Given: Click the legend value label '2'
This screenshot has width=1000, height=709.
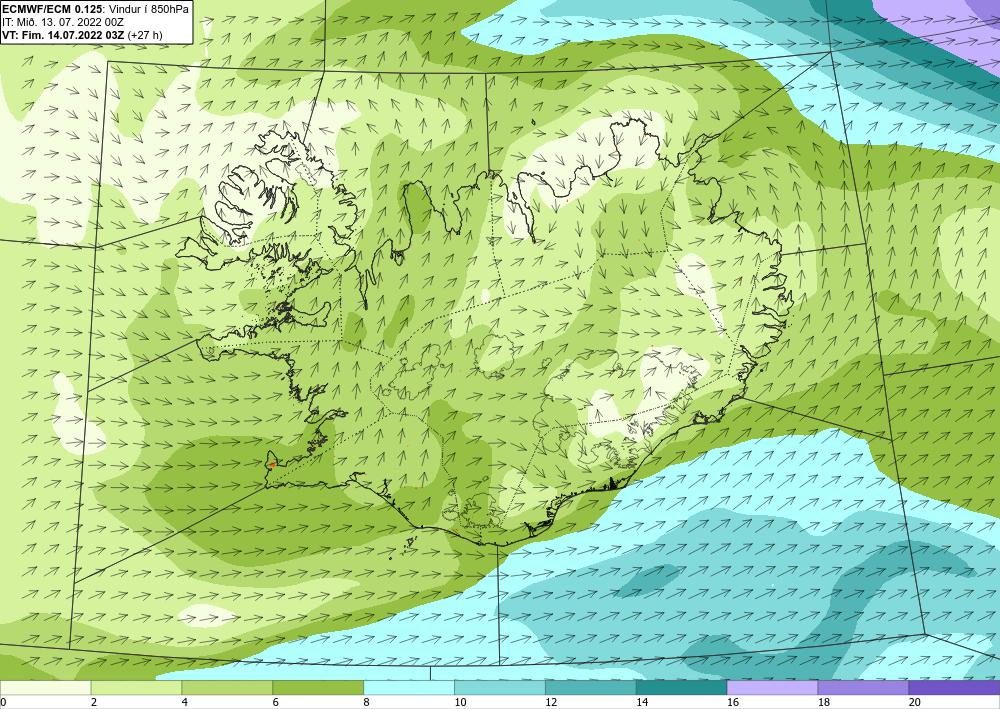Looking at the screenshot, I should [94, 703].
